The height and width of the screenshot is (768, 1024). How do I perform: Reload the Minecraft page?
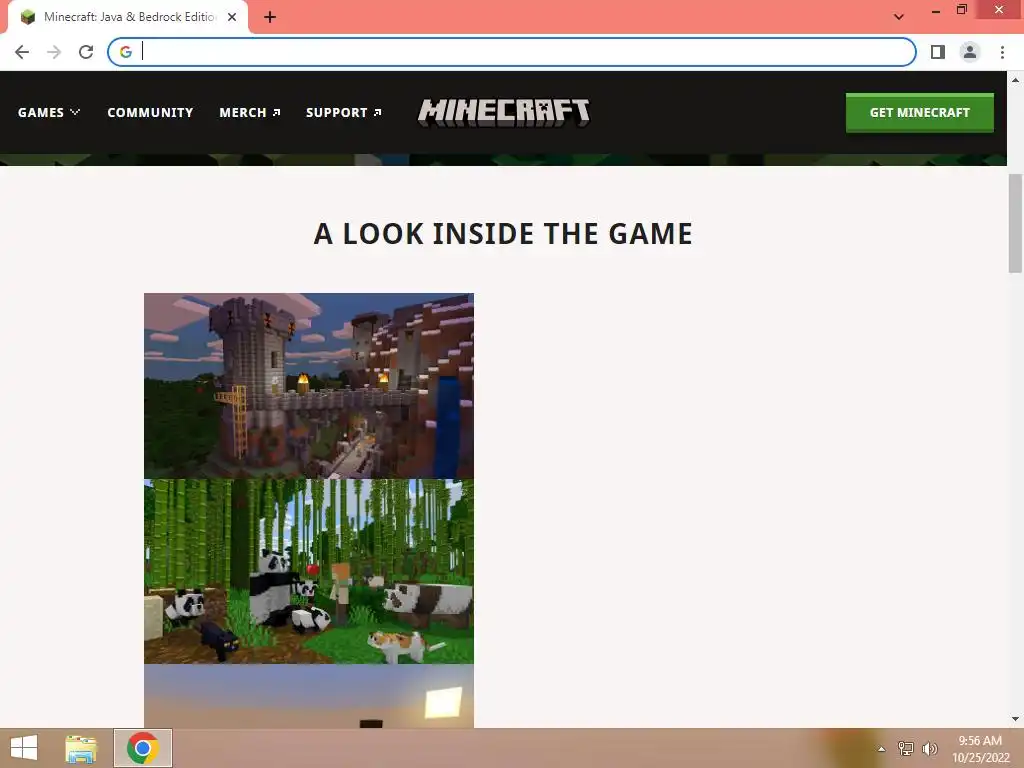point(86,52)
